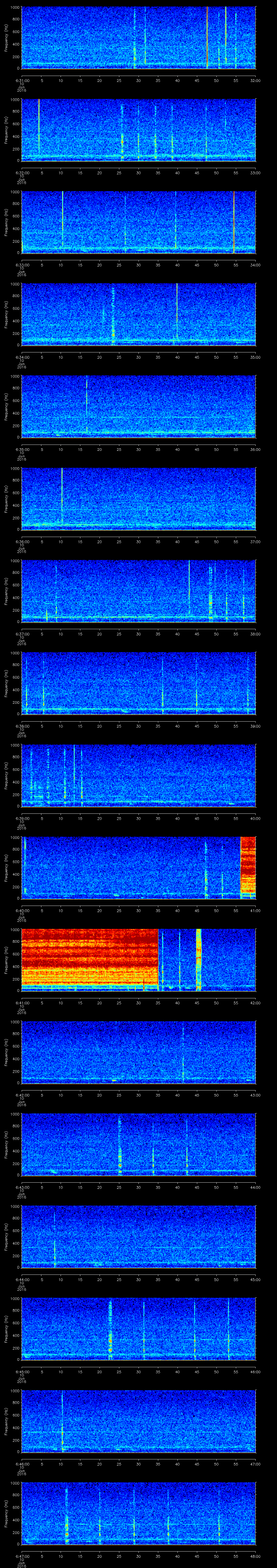The width and height of the screenshot is (277, 1568).
Task: Open the spectrogram panel starting at 6:33:00
Action: [x=138, y=222]
